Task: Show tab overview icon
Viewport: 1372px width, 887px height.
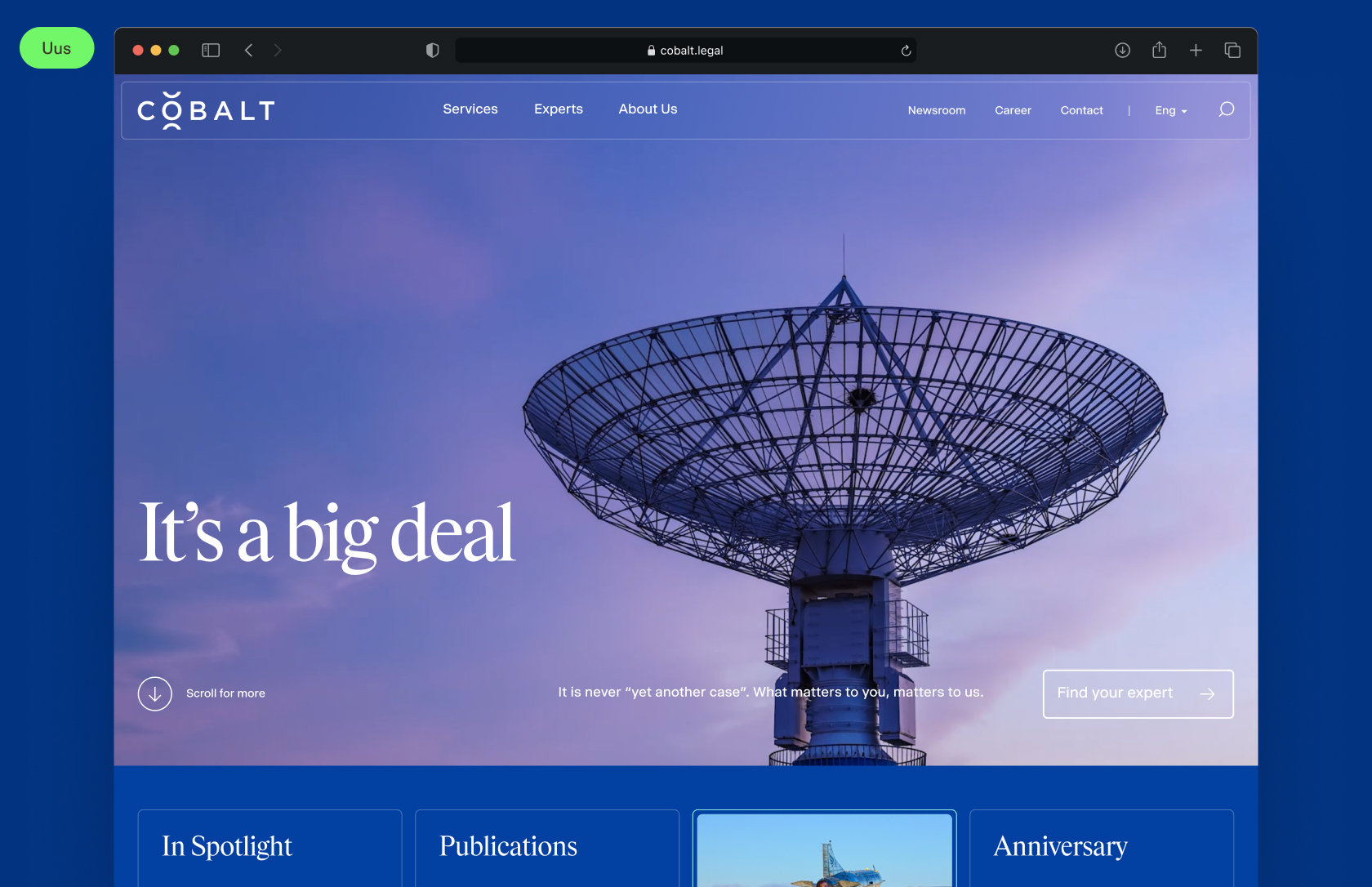Action: (1232, 51)
